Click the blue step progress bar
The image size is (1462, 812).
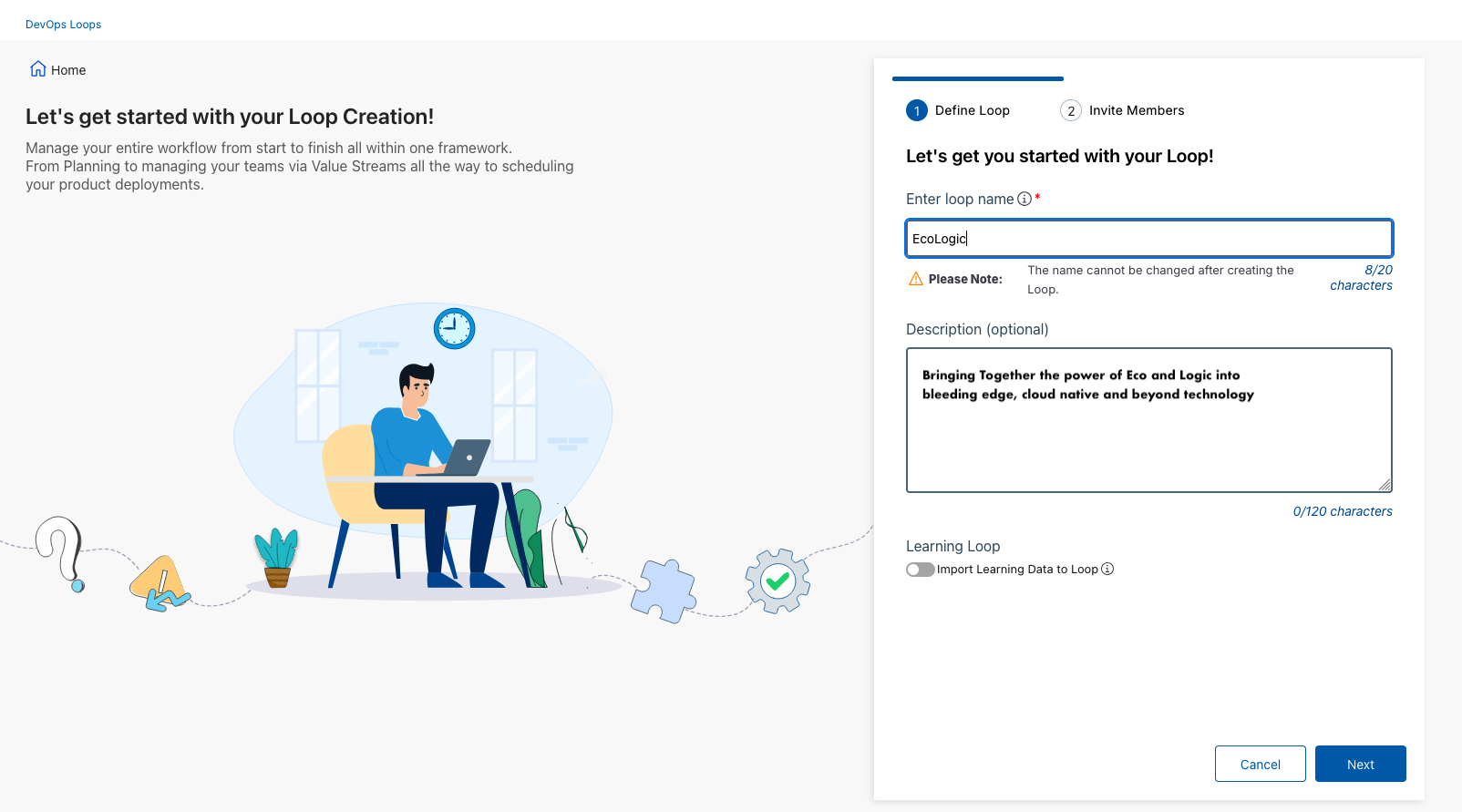coord(977,79)
